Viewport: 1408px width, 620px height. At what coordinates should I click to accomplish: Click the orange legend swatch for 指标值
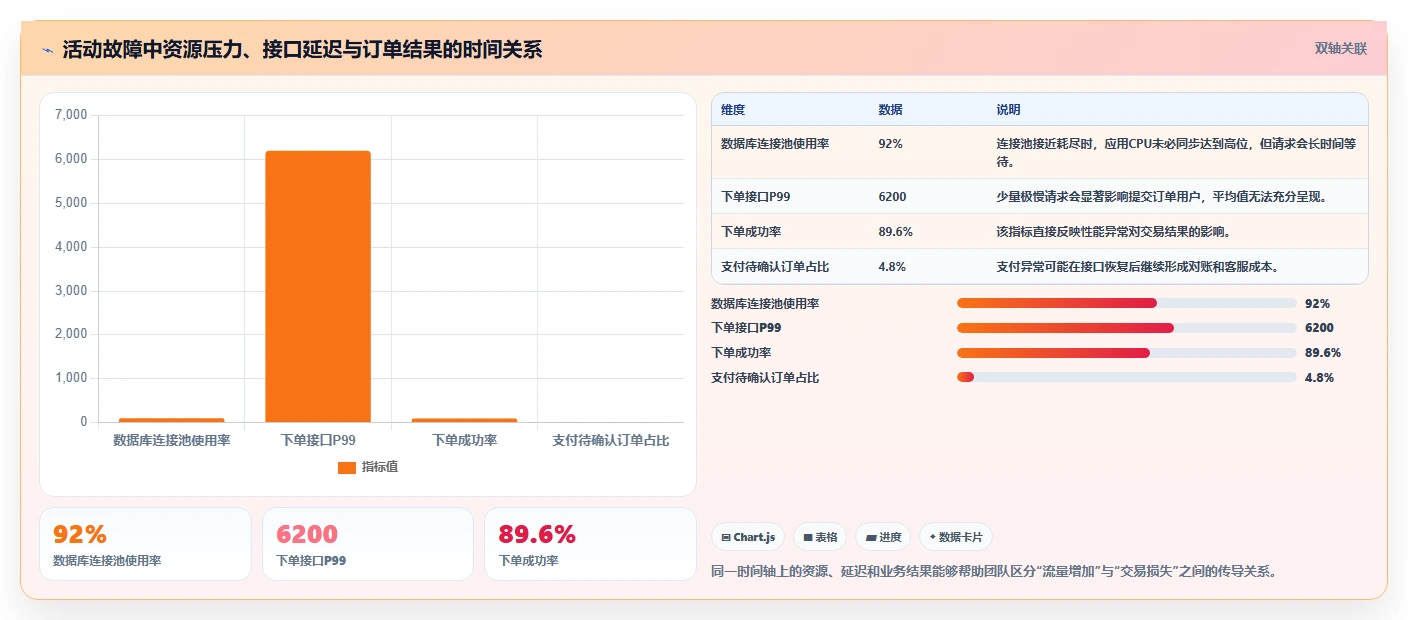coord(346,468)
